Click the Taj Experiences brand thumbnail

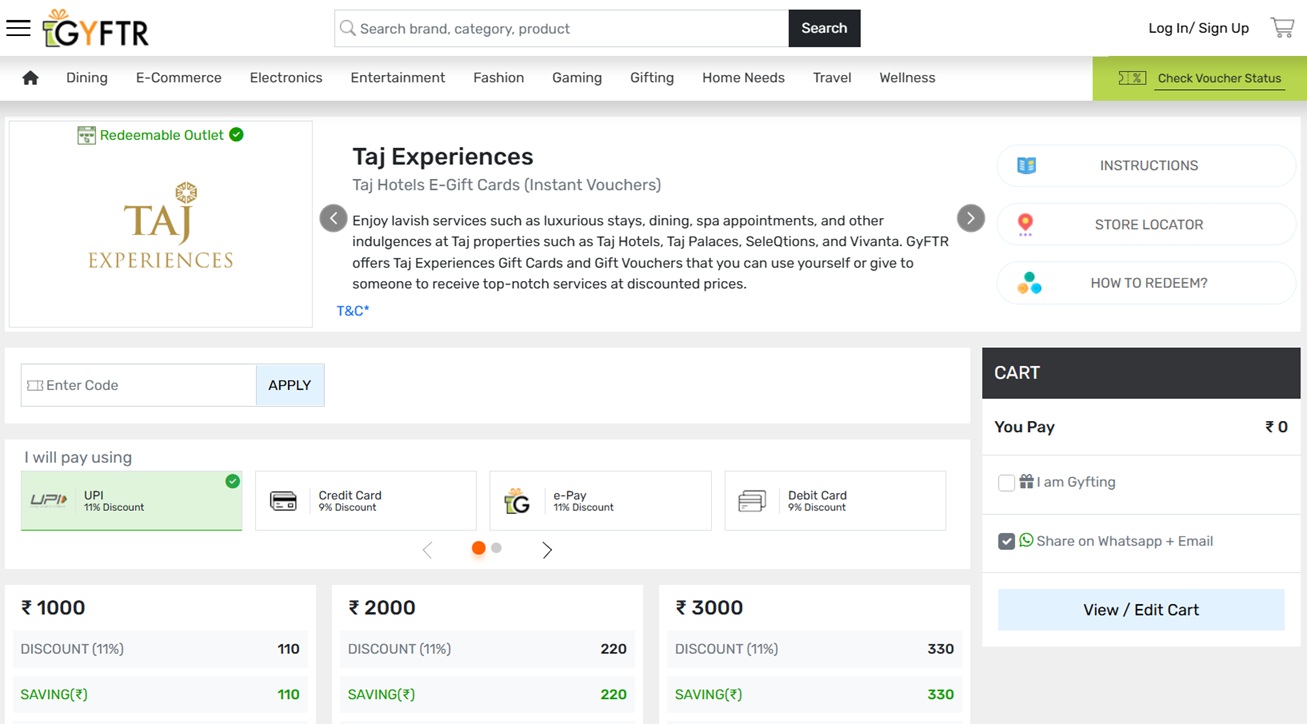[161, 225]
